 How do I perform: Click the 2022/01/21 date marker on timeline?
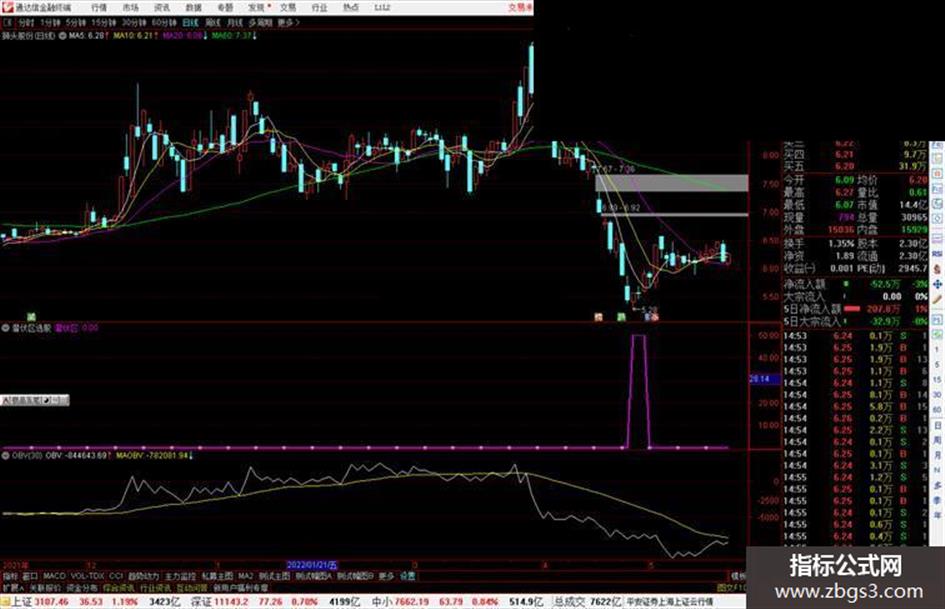click(x=312, y=566)
